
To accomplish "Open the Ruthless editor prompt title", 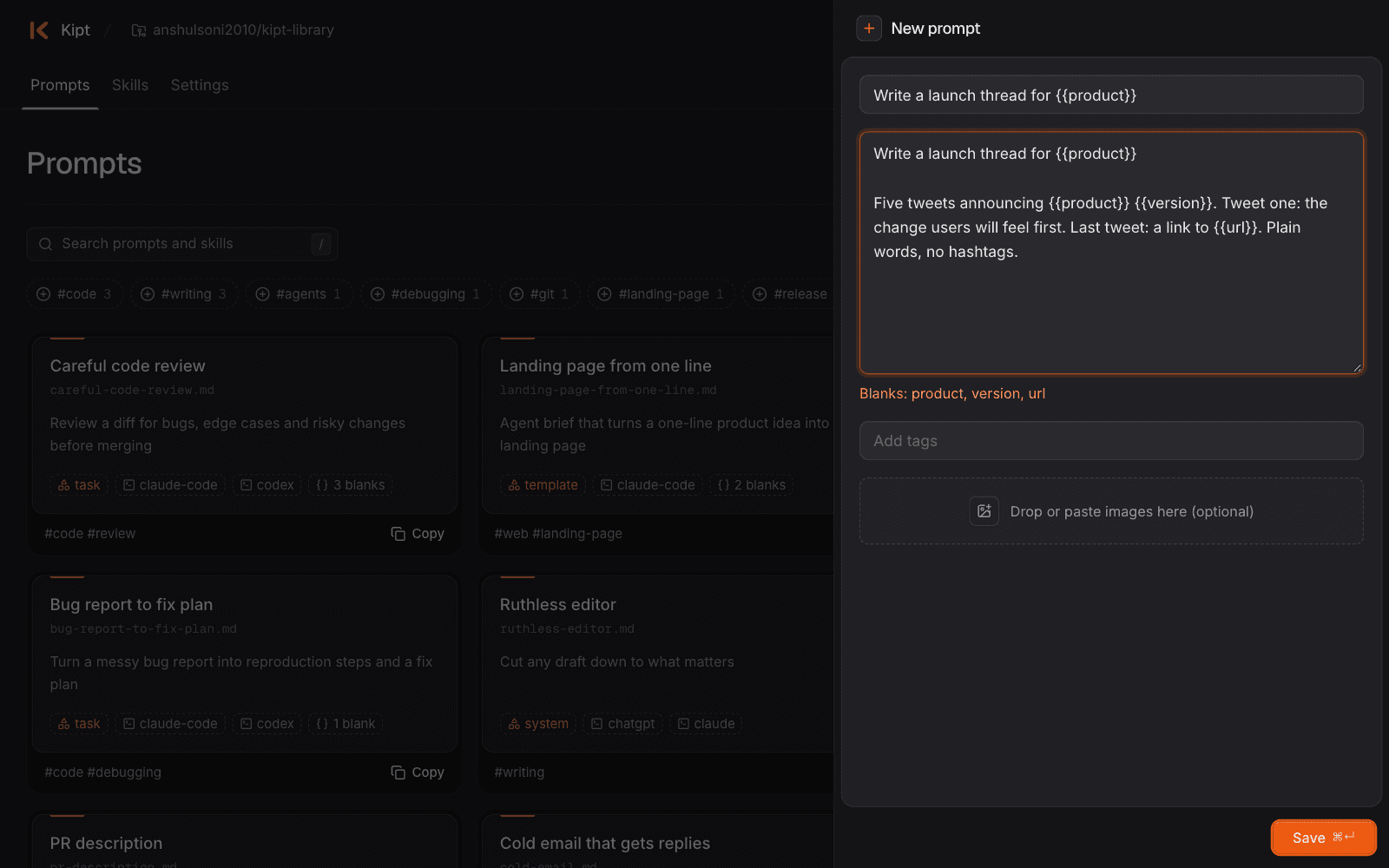I will [558, 605].
